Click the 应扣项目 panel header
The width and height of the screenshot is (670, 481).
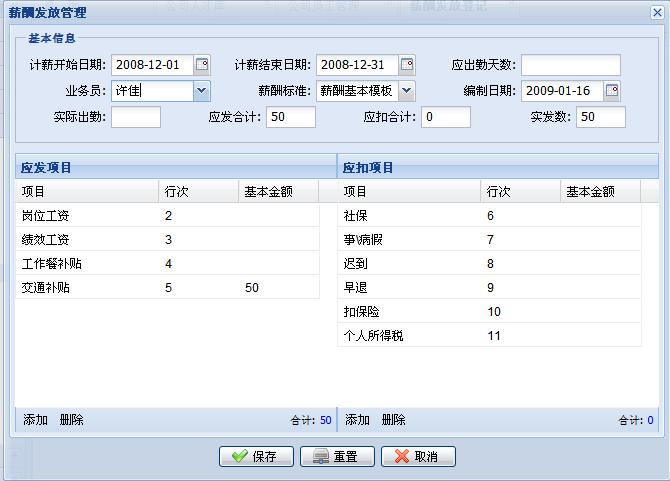click(x=498, y=167)
